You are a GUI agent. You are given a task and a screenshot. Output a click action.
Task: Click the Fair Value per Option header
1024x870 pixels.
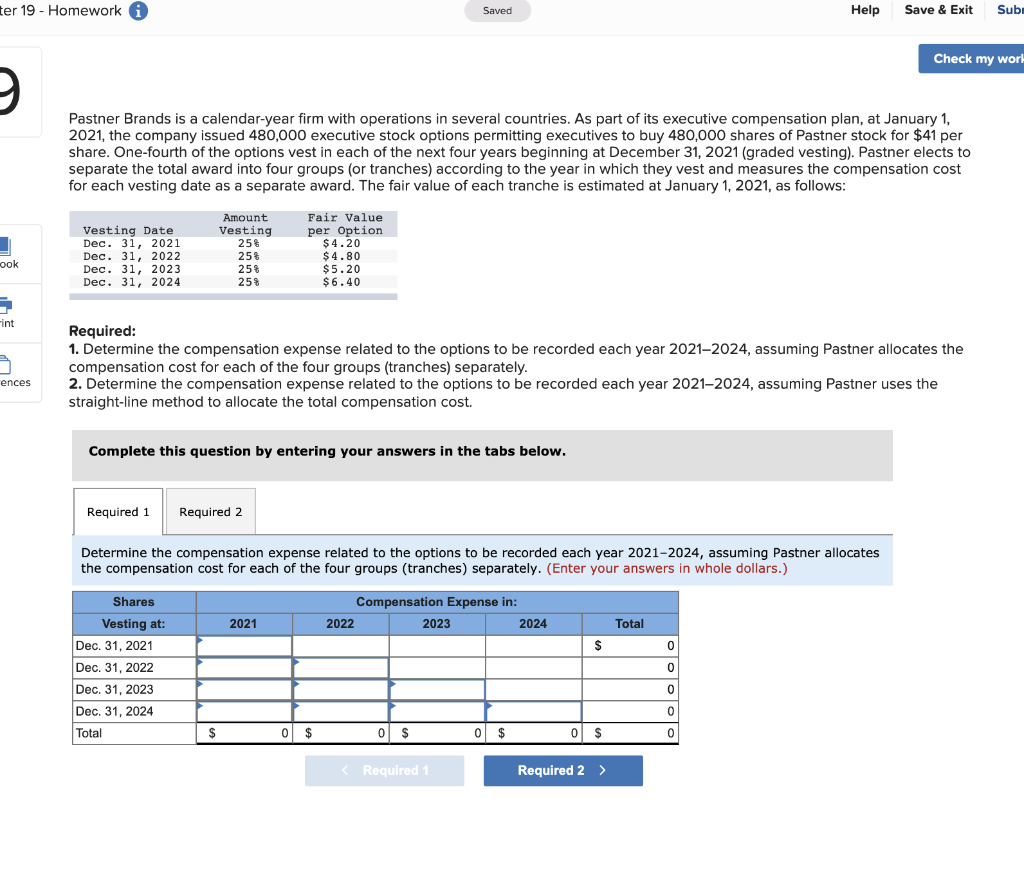pos(345,224)
